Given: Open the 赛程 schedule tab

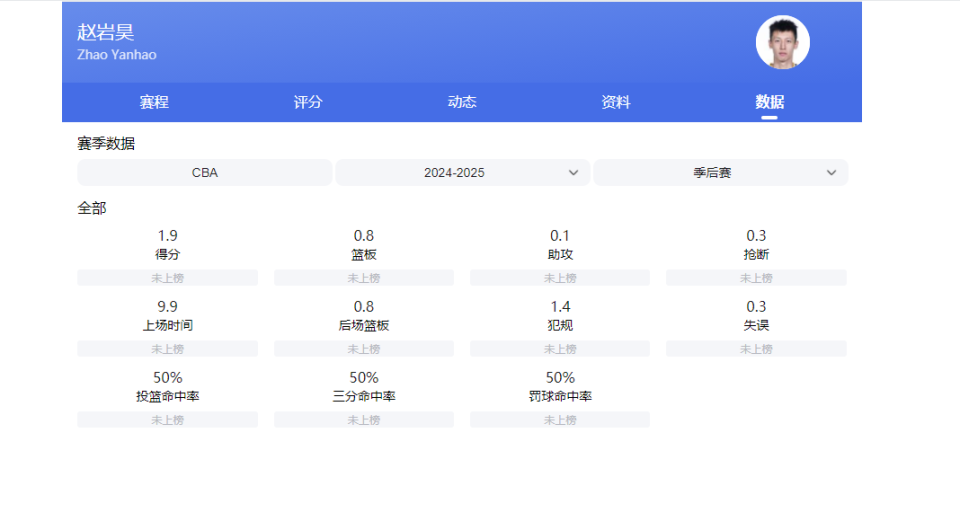Looking at the screenshot, I should (154, 102).
